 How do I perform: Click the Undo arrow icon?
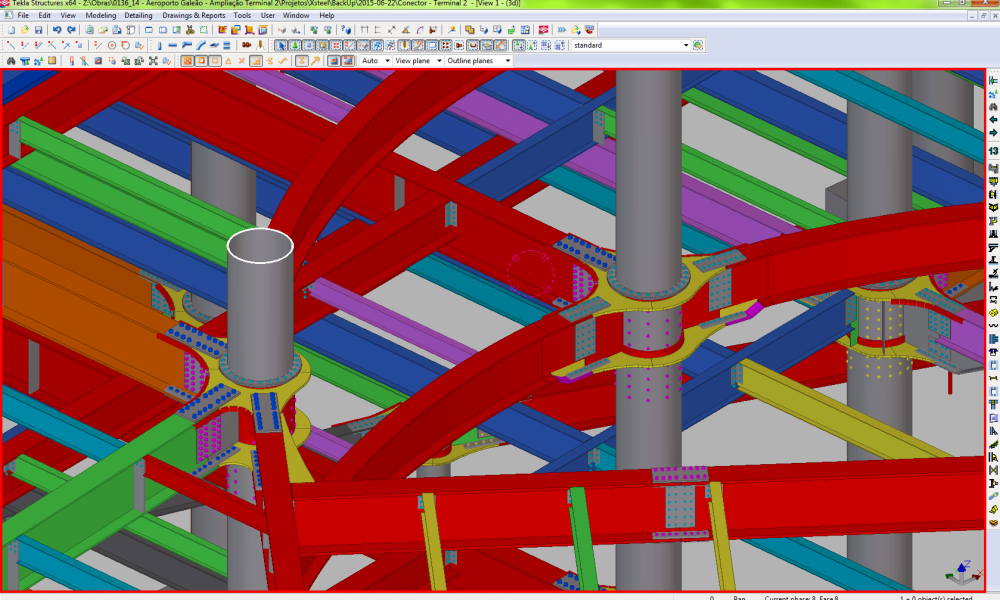click(x=57, y=30)
